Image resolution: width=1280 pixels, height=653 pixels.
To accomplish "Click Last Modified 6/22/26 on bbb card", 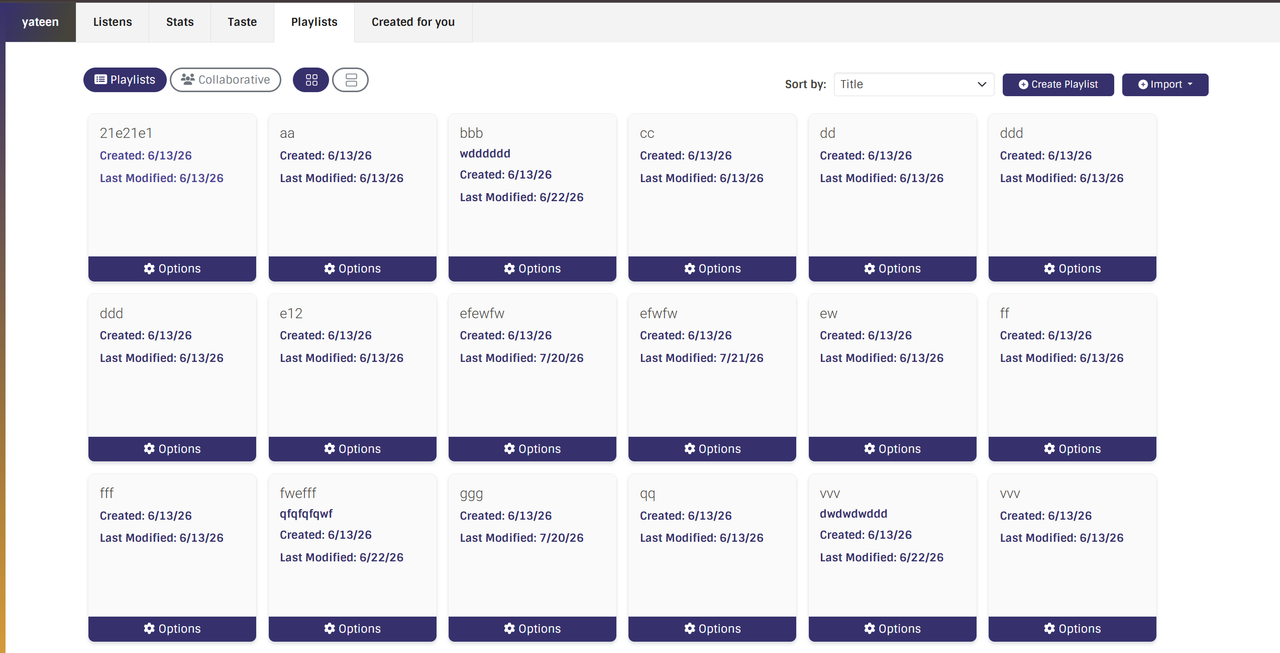I will click(522, 197).
